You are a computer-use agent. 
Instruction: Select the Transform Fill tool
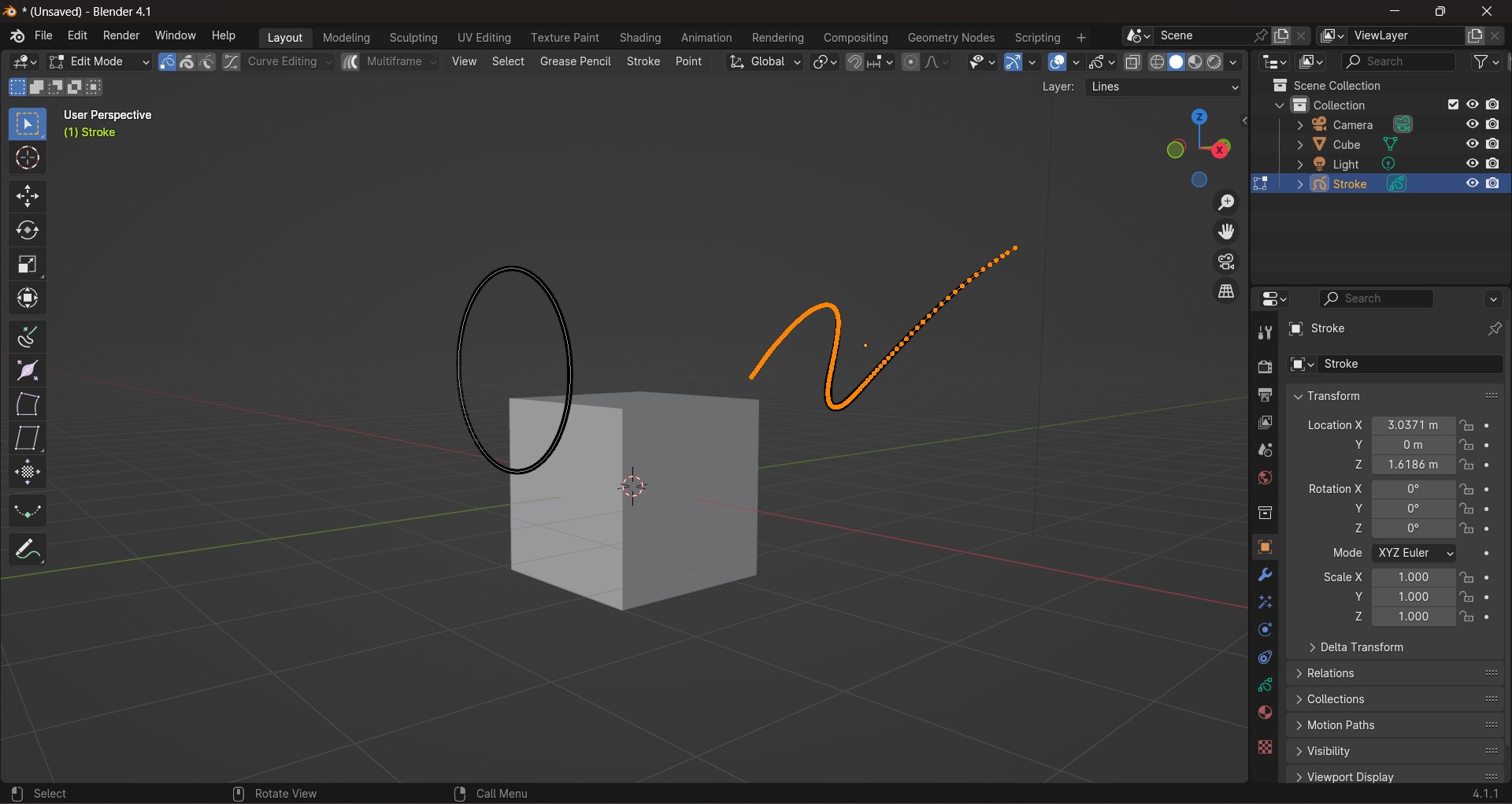tap(28, 512)
